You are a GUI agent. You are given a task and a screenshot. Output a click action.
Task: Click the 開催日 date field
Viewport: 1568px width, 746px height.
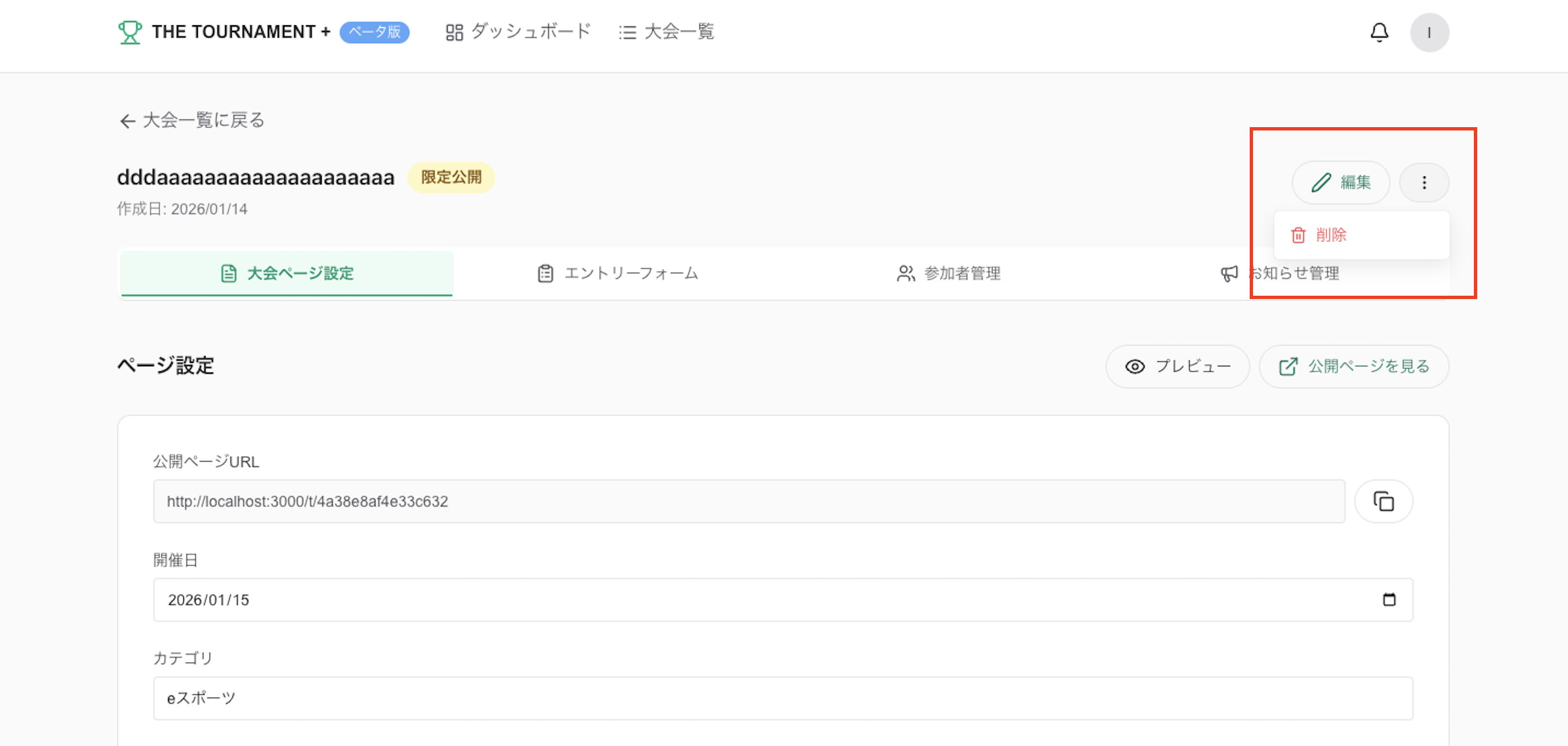tap(730, 599)
